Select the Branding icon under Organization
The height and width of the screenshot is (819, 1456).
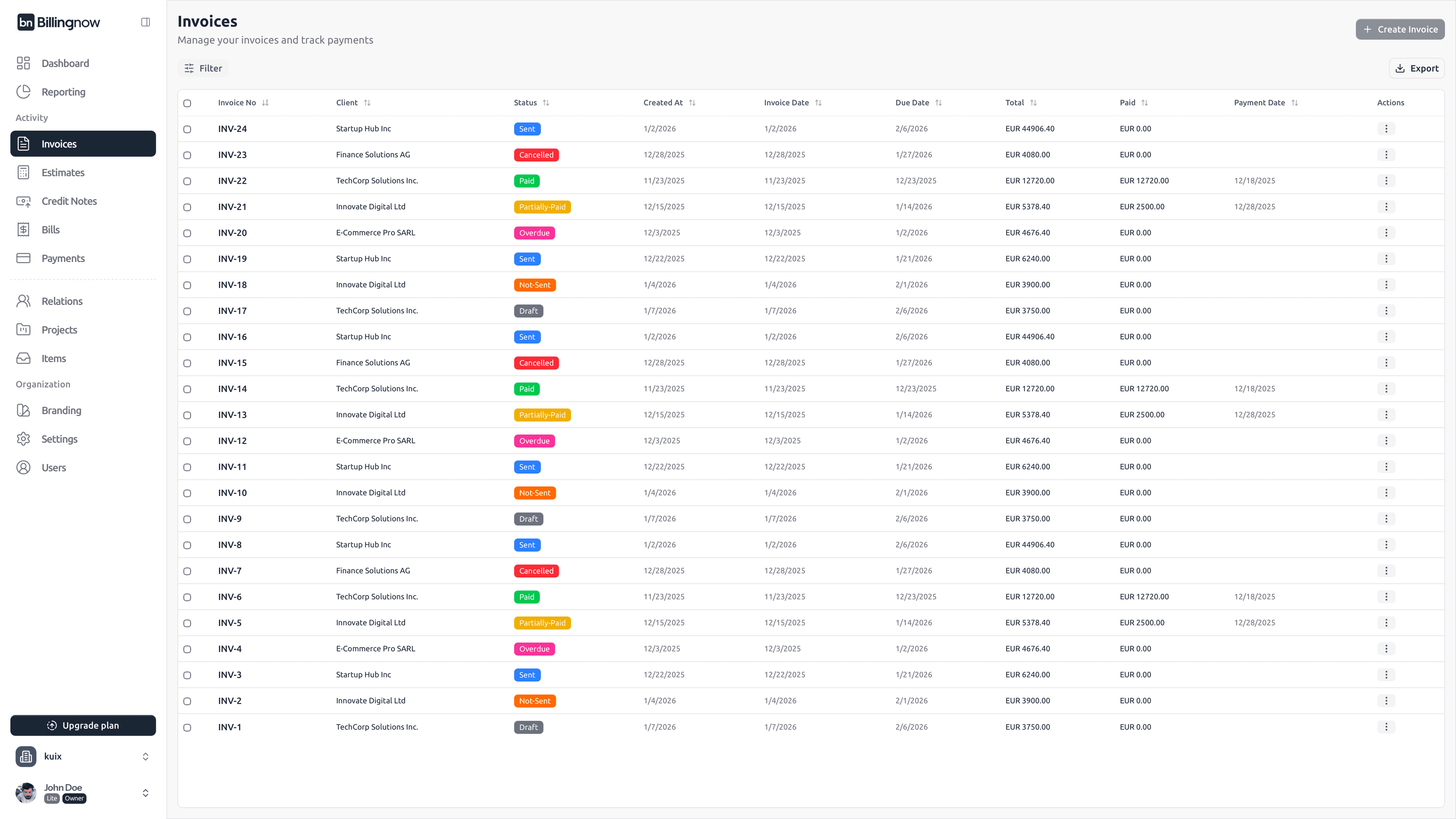click(23, 410)
